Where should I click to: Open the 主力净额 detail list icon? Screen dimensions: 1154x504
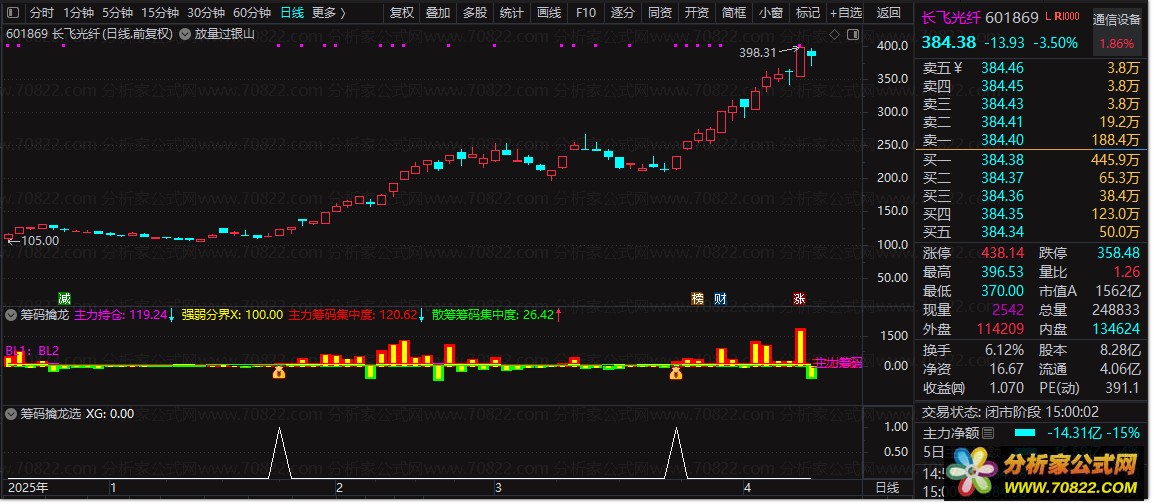[988, 433]
